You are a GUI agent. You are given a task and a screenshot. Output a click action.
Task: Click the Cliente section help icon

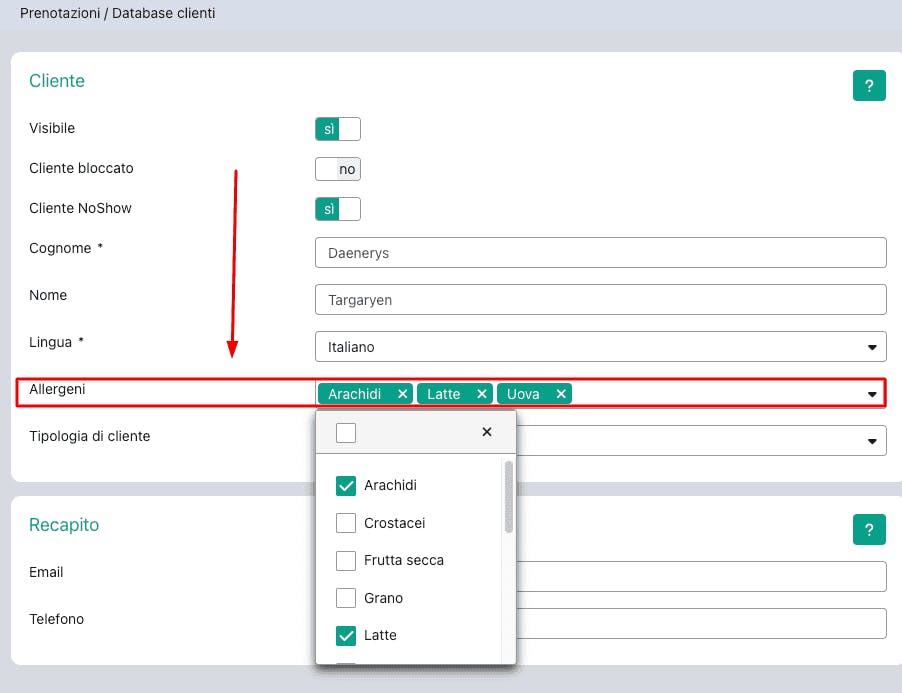tap(869, 85)
